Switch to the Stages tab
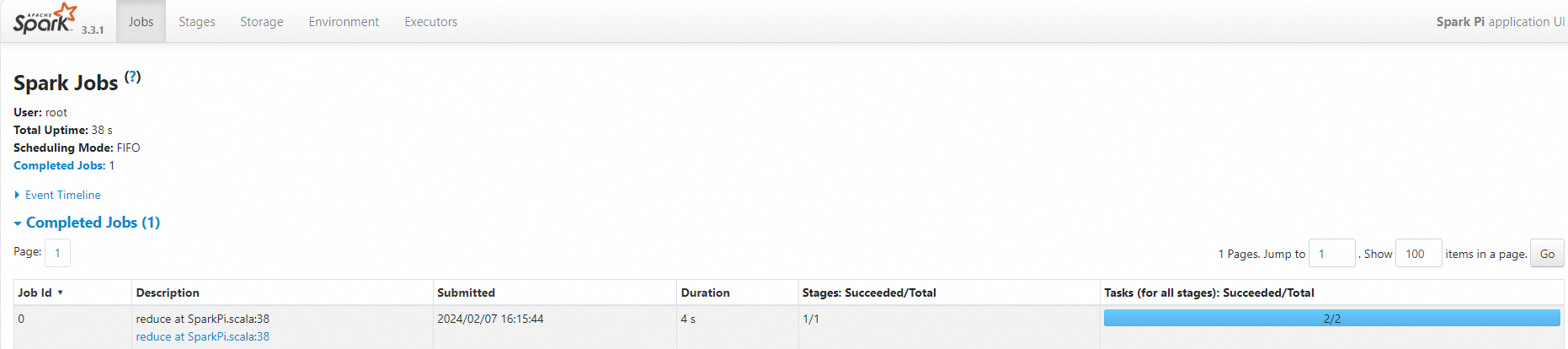This screenshot has width=1568, height=349. click(196, 22)
